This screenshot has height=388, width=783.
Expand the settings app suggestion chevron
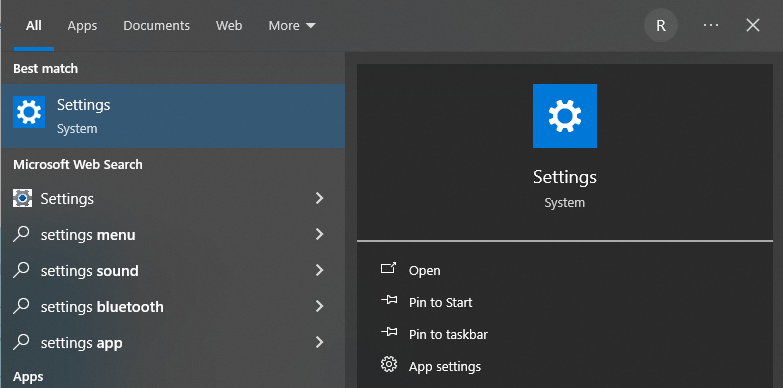(x=320, y=342)
